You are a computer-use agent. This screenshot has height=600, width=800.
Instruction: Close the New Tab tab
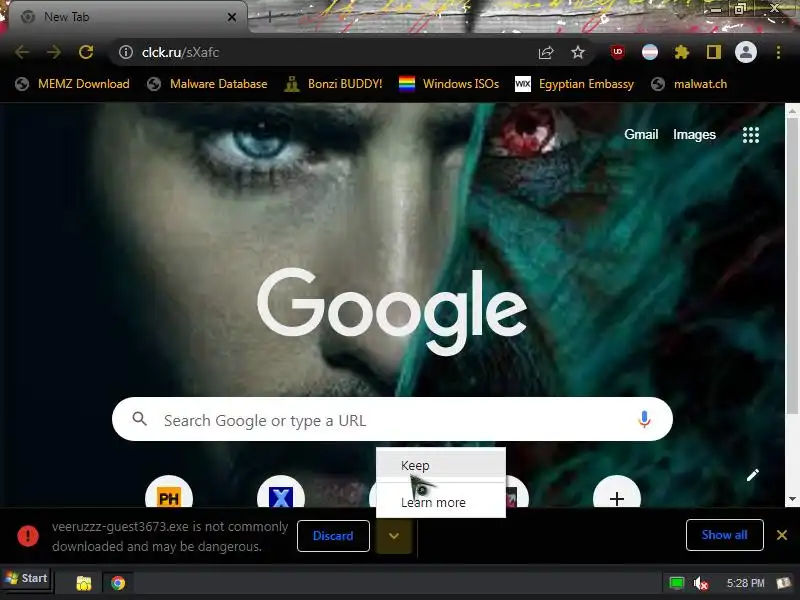point(232,17)
